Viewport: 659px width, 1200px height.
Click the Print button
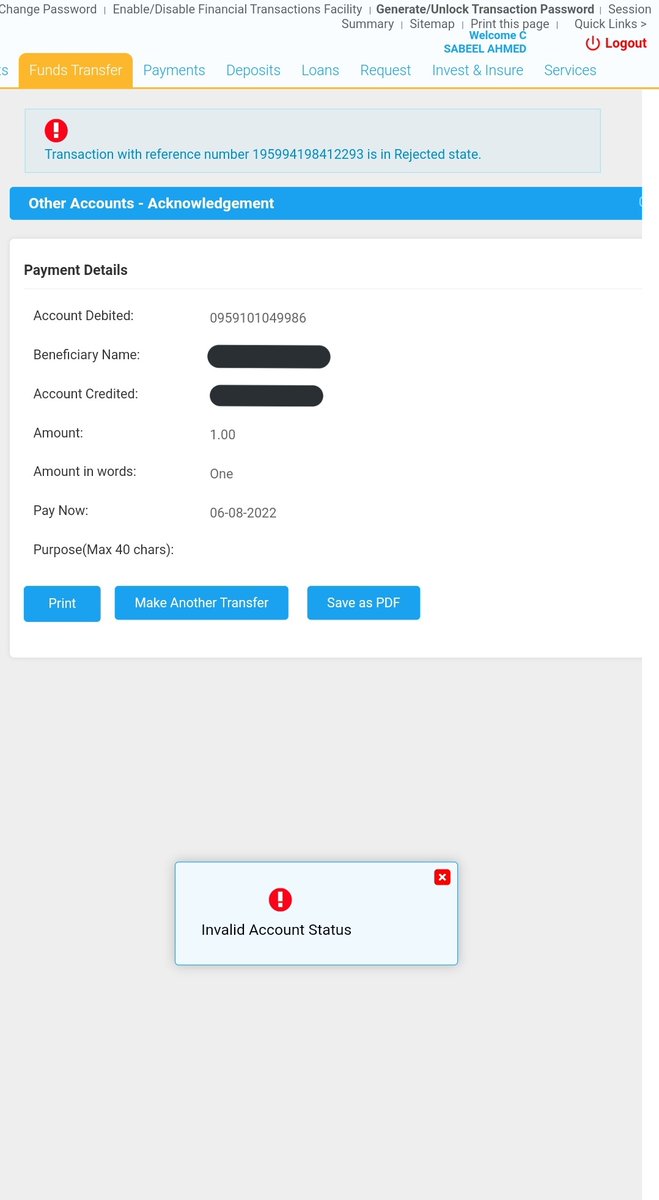coord(62,603)
